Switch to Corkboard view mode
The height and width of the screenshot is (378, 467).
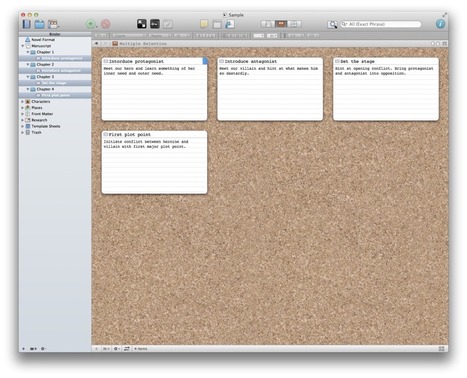[x=281, y=24]
